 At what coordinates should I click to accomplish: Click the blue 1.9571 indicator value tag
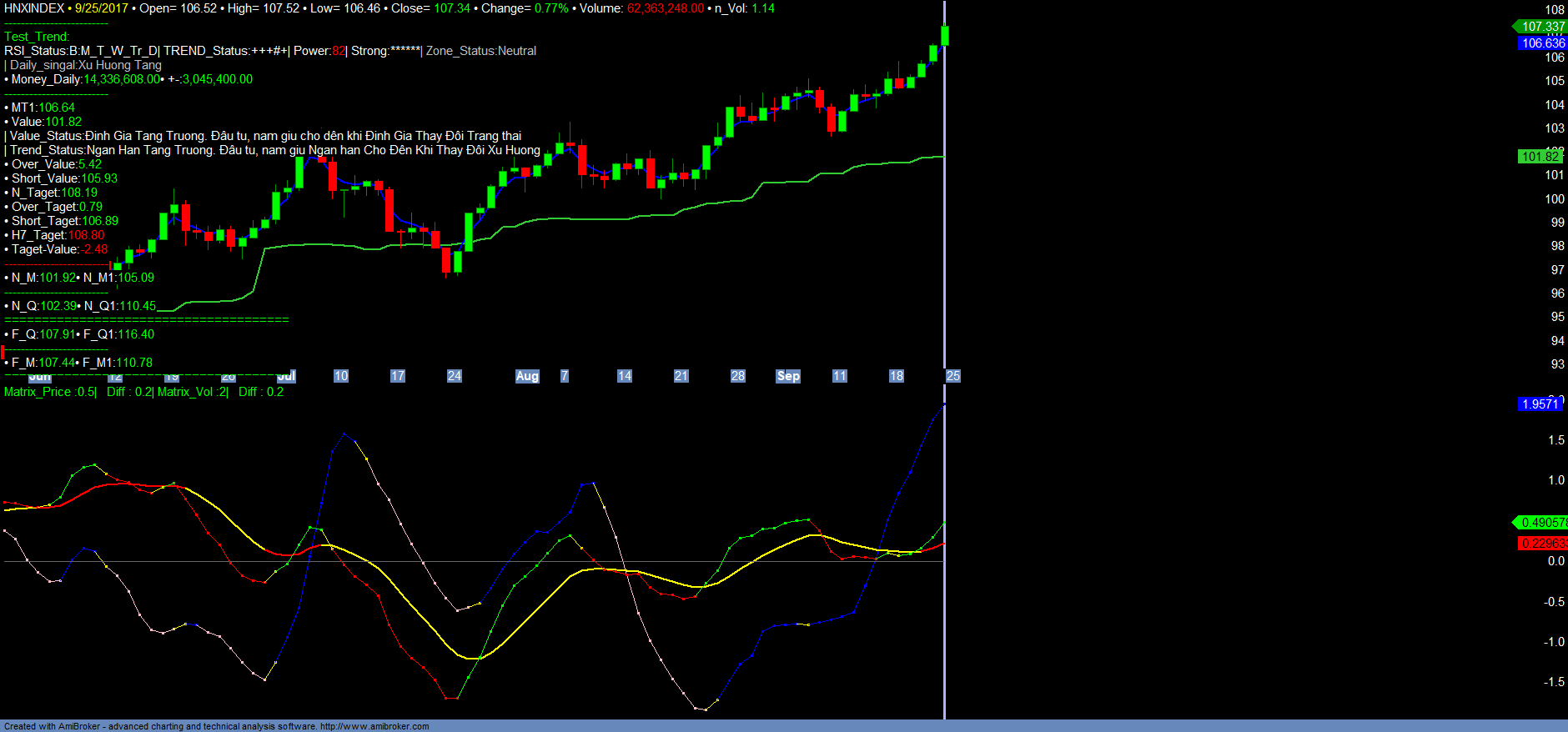point(1540,404)
